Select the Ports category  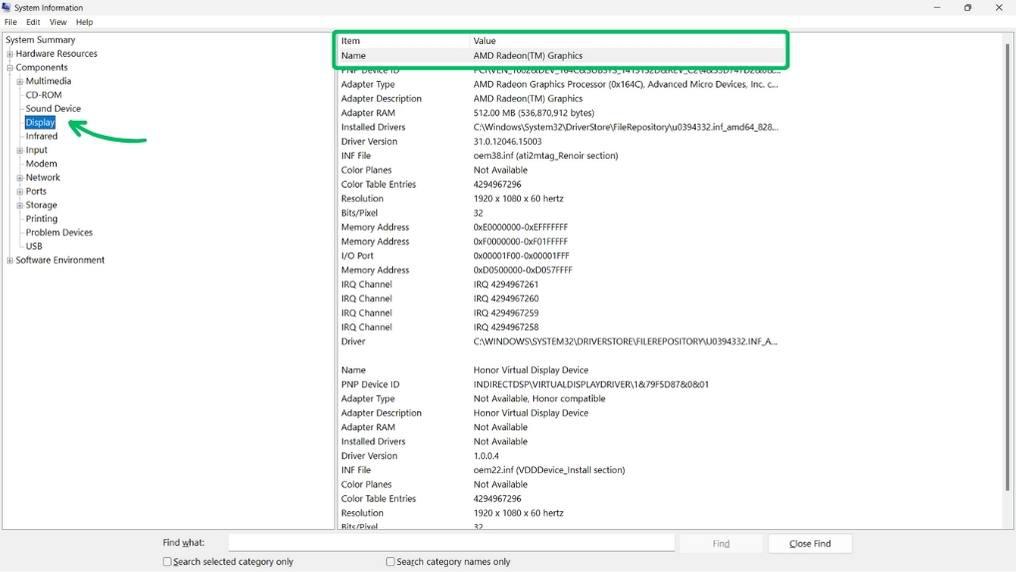pos(36,191)
